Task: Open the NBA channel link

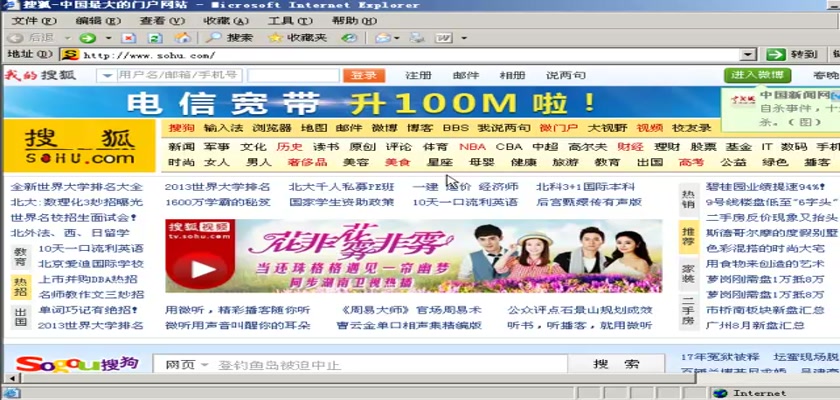Action: (472, 147)
